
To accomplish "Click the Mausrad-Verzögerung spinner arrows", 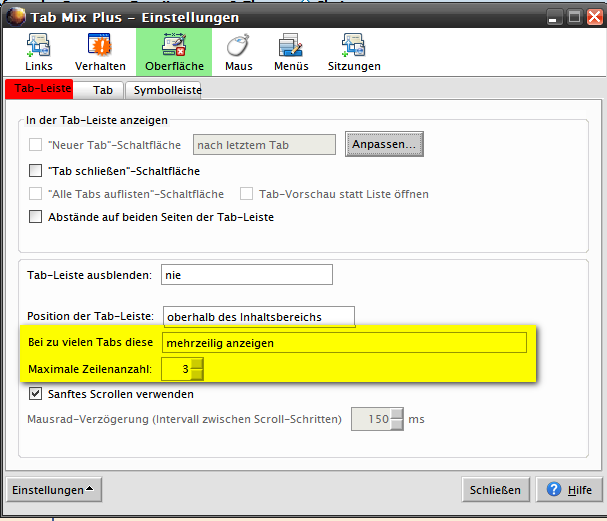I will click(397, 419).
